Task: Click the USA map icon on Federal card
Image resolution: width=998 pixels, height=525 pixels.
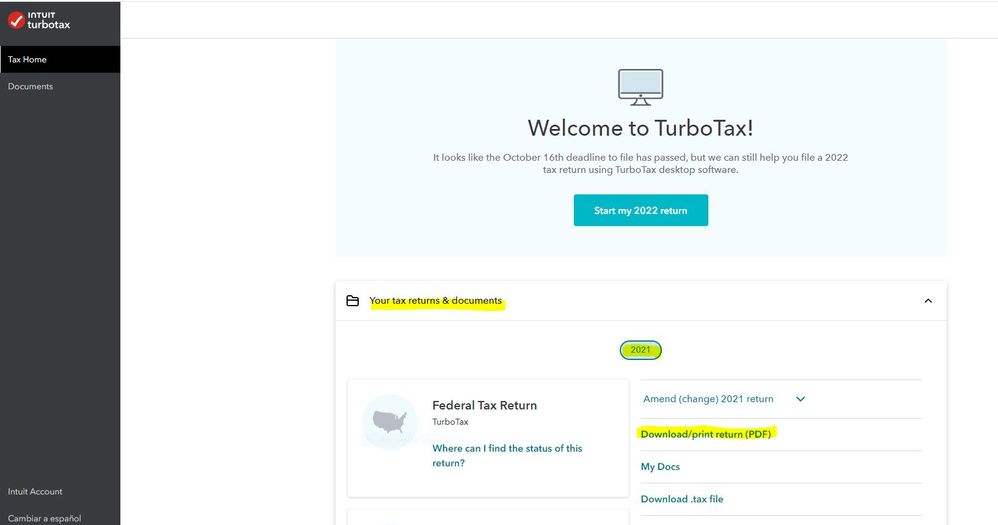Action: (x=389, y=422)
